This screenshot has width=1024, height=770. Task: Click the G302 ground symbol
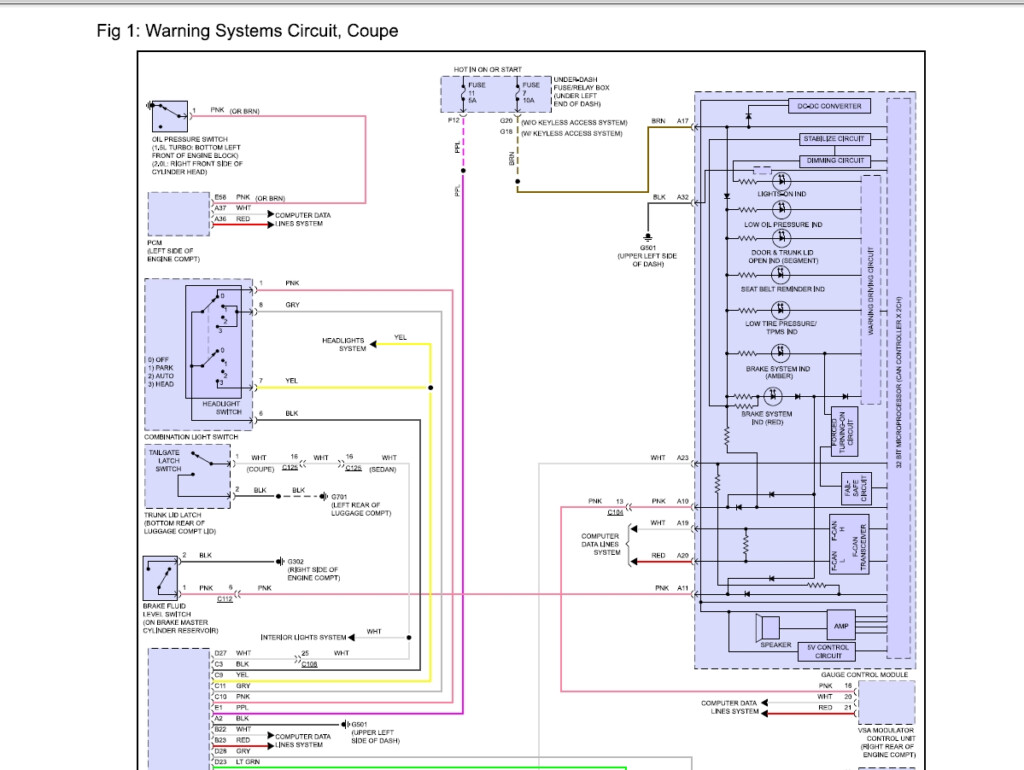tap(280, 561)
